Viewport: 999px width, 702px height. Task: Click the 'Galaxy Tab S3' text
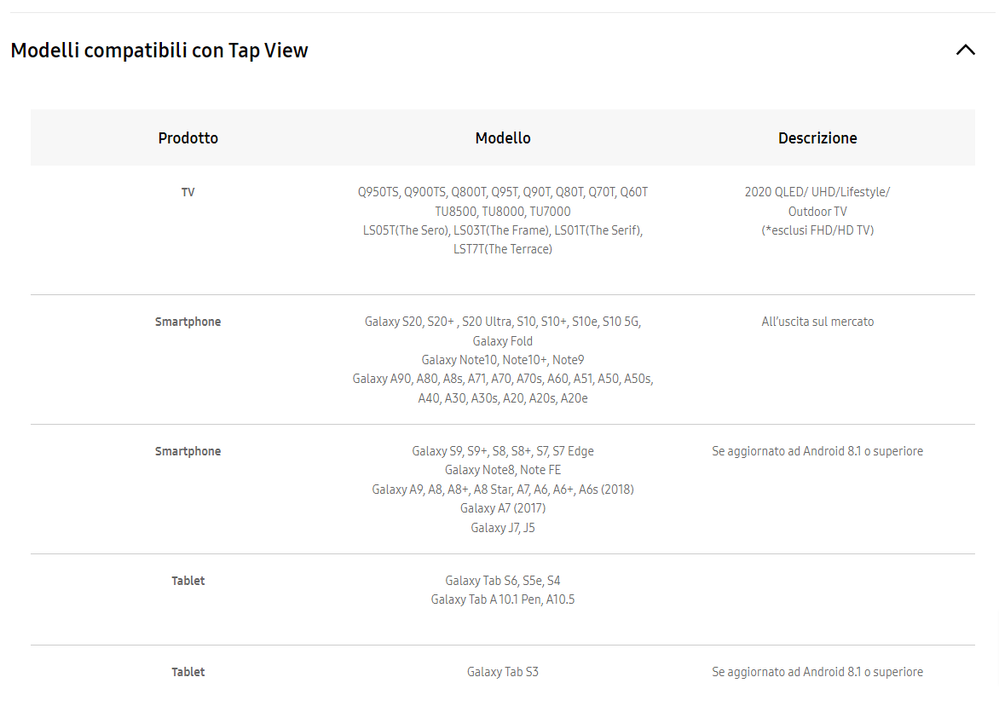click(503, 672)
